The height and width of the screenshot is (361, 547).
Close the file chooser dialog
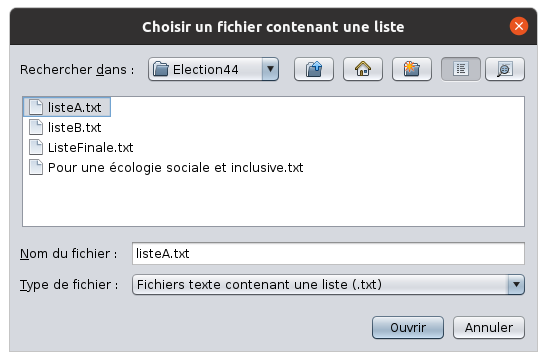[x=519, y=26]
